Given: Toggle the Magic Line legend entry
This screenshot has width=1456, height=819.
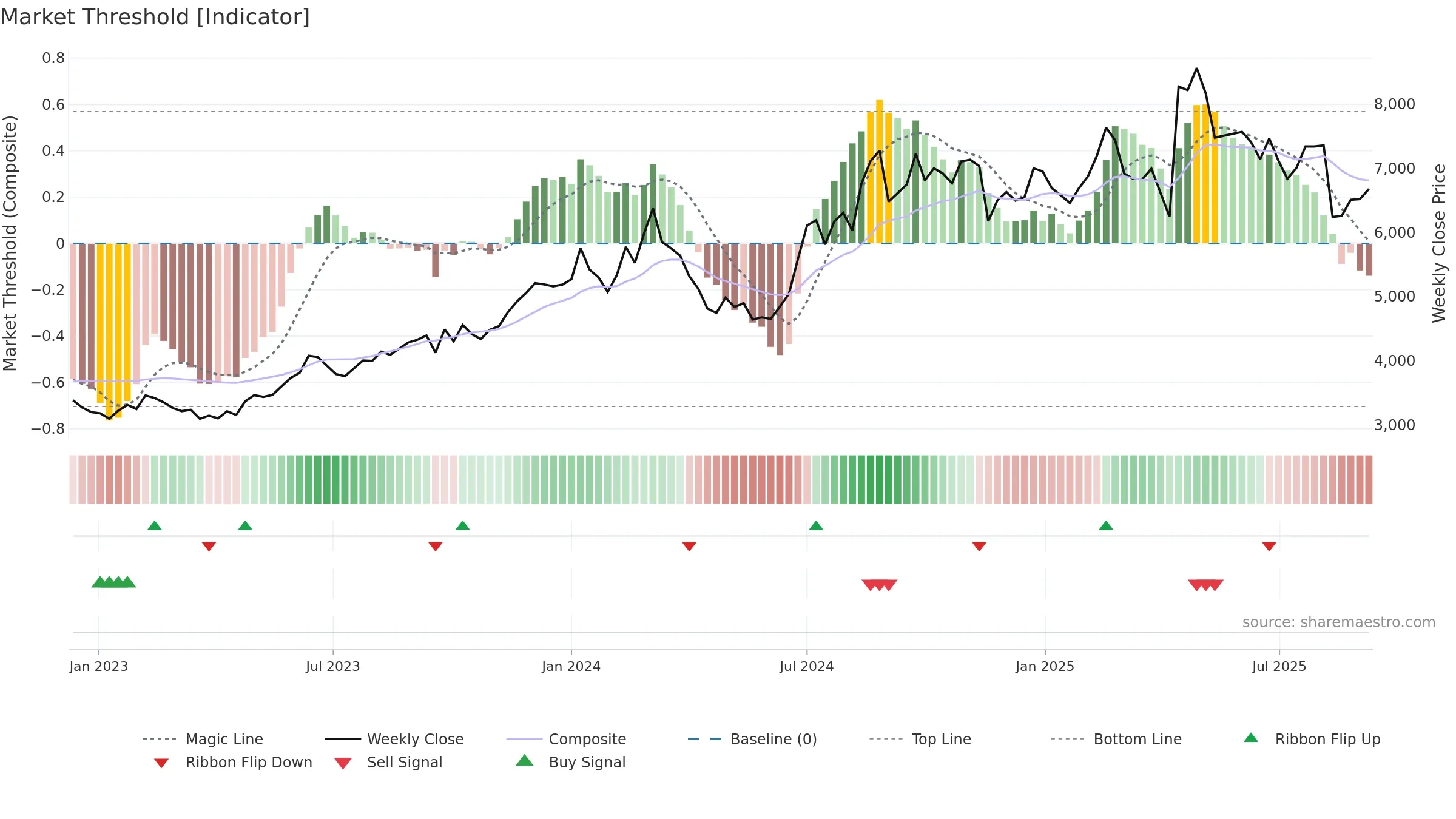Looking at the screenshot, I should pos(203,739).
